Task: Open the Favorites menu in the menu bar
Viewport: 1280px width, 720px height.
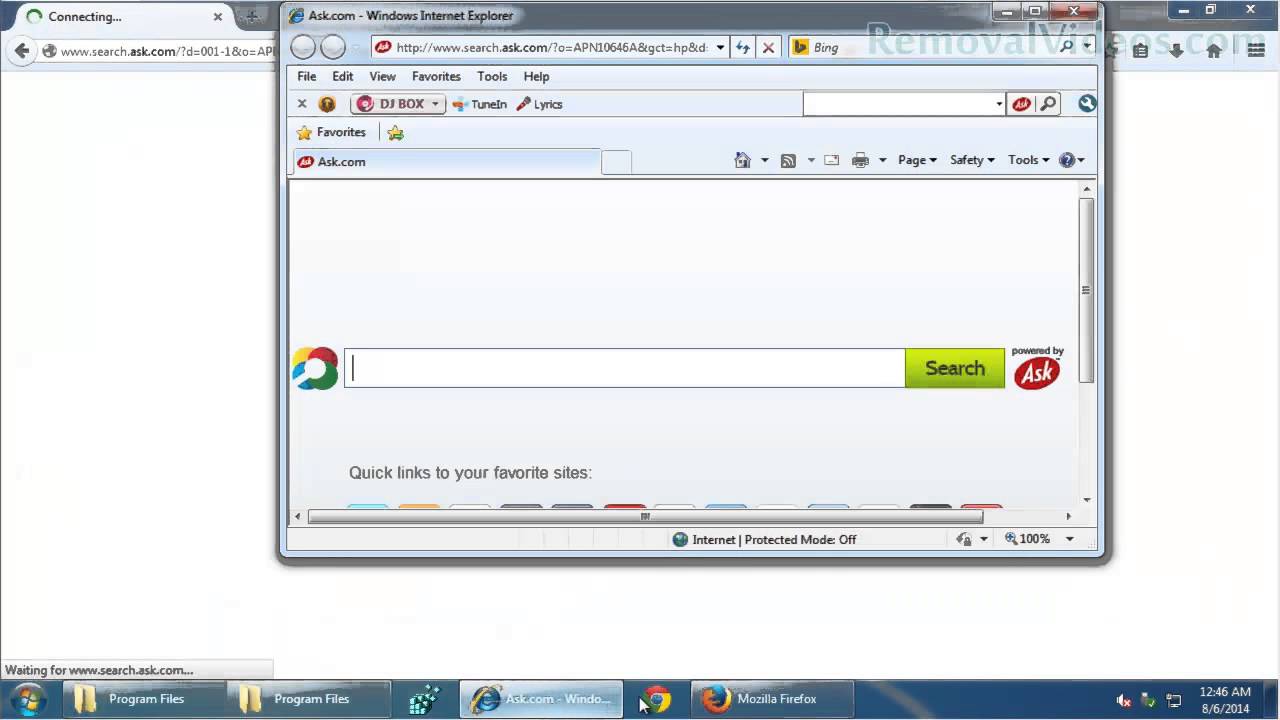Action: tap(436, 76)
